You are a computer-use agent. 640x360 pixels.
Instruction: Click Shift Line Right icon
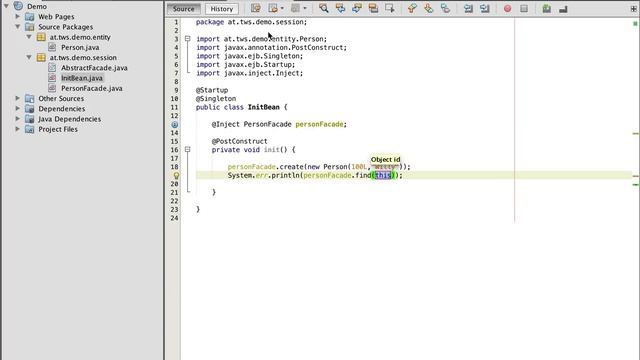484,8
